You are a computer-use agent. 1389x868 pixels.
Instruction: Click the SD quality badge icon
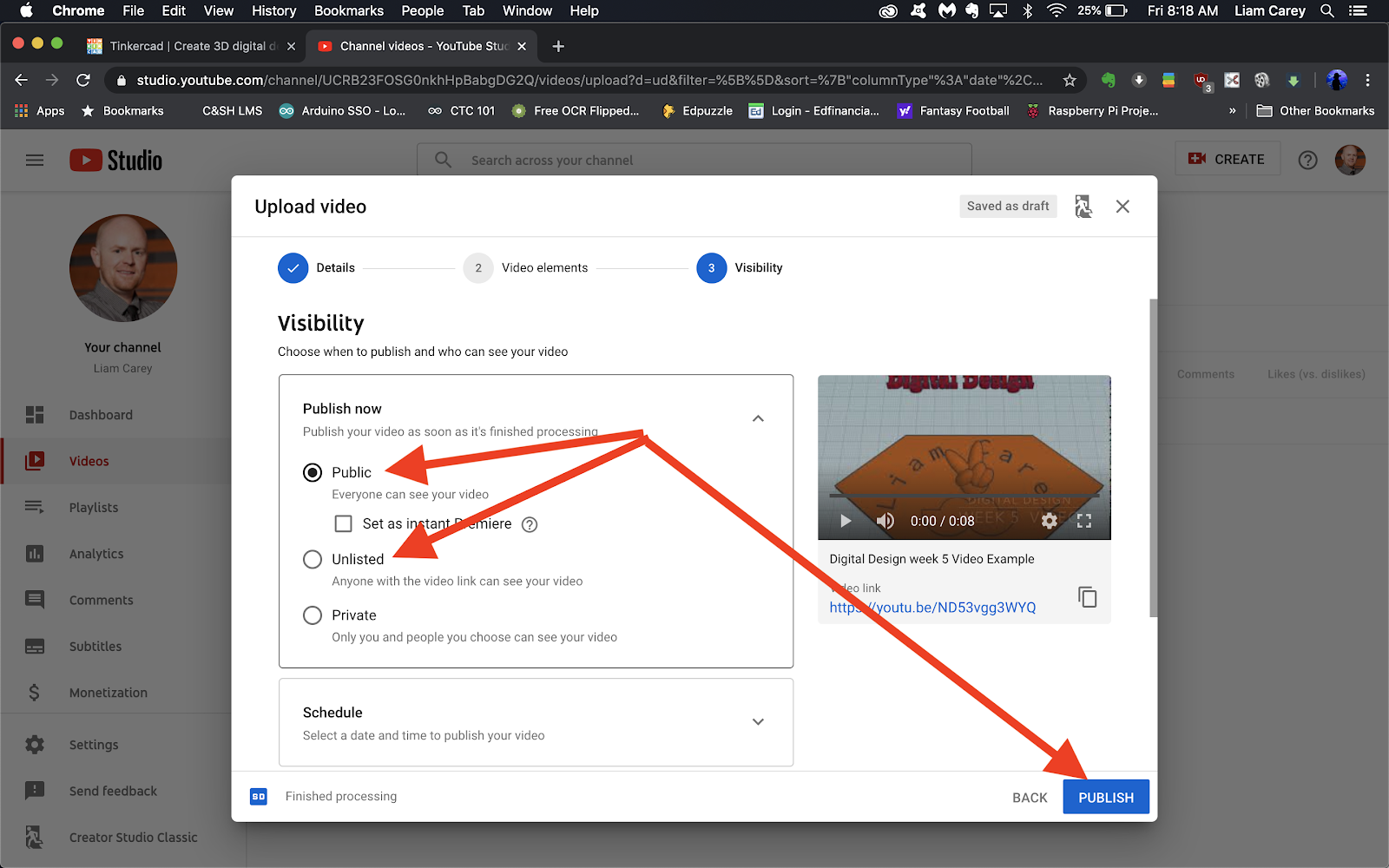click(259, 796)
